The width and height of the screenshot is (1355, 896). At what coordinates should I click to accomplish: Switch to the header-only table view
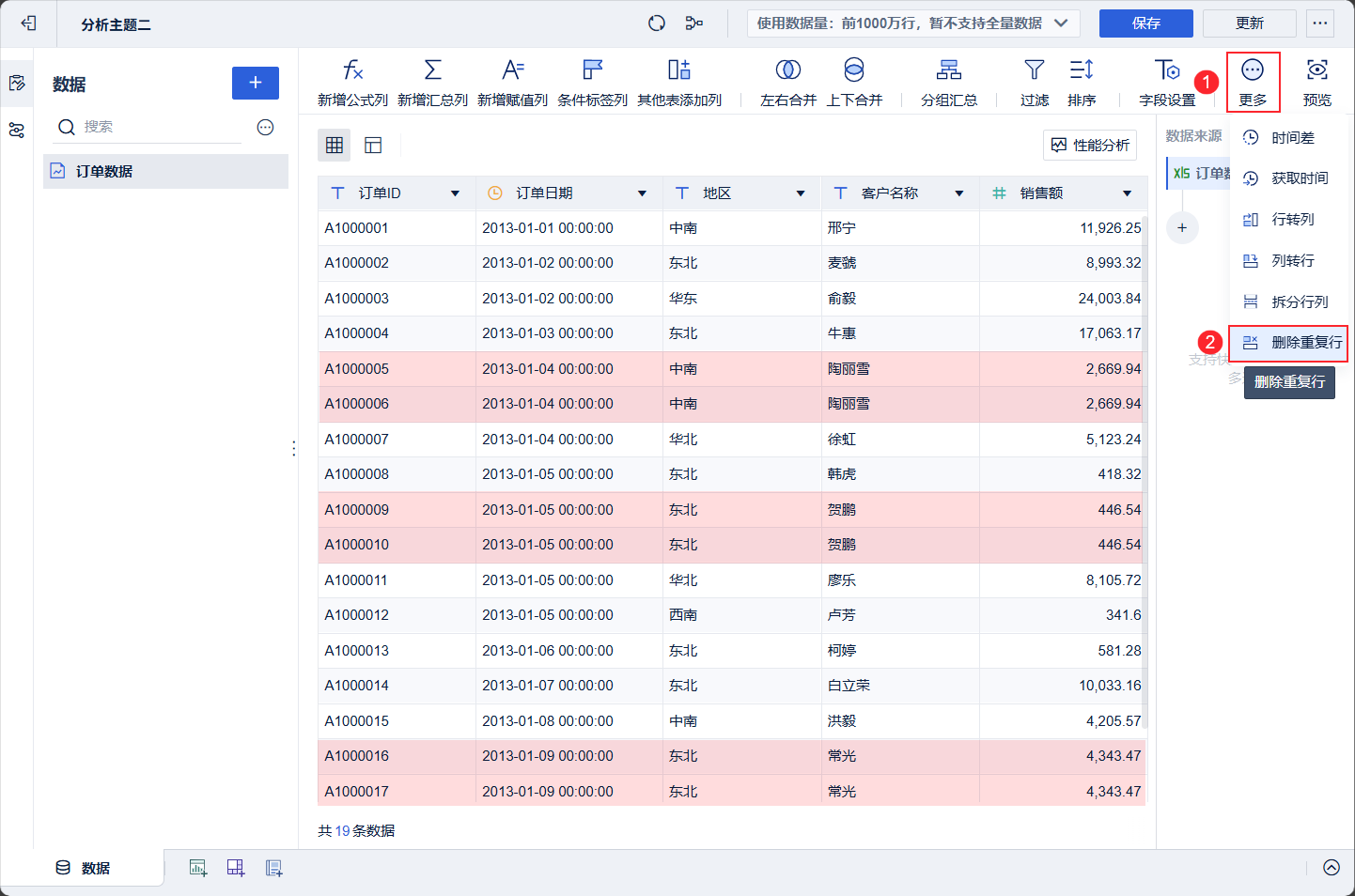pyautogui.click(x=373, y=145)
